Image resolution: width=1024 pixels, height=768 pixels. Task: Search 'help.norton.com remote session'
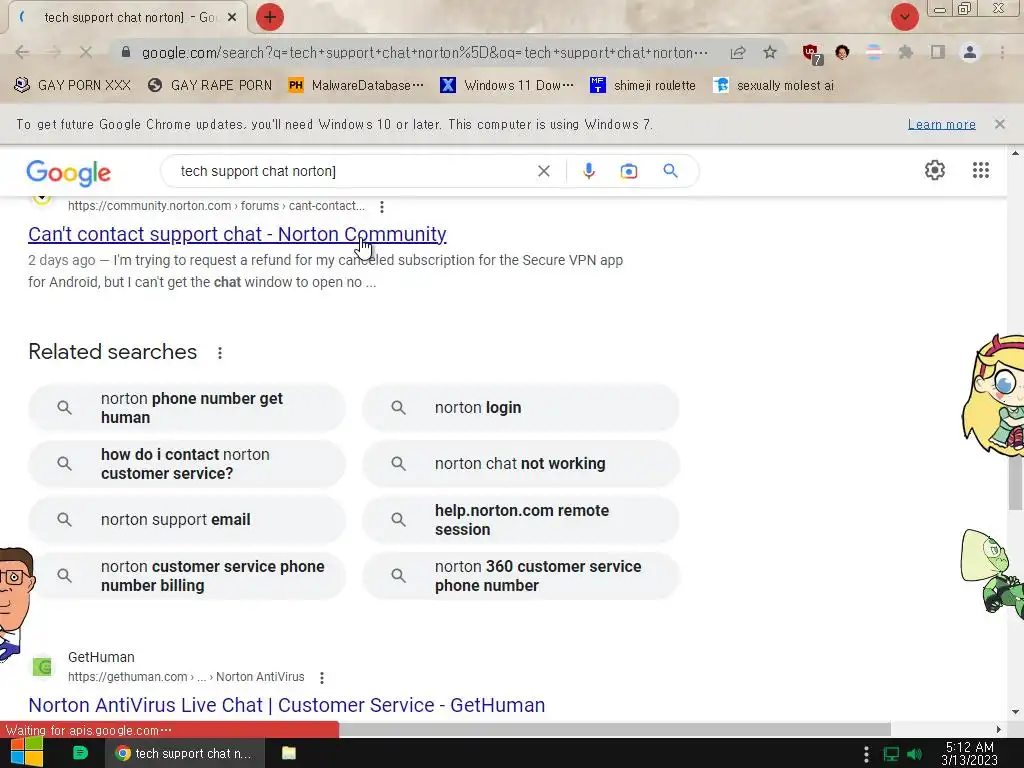[520, 520]
